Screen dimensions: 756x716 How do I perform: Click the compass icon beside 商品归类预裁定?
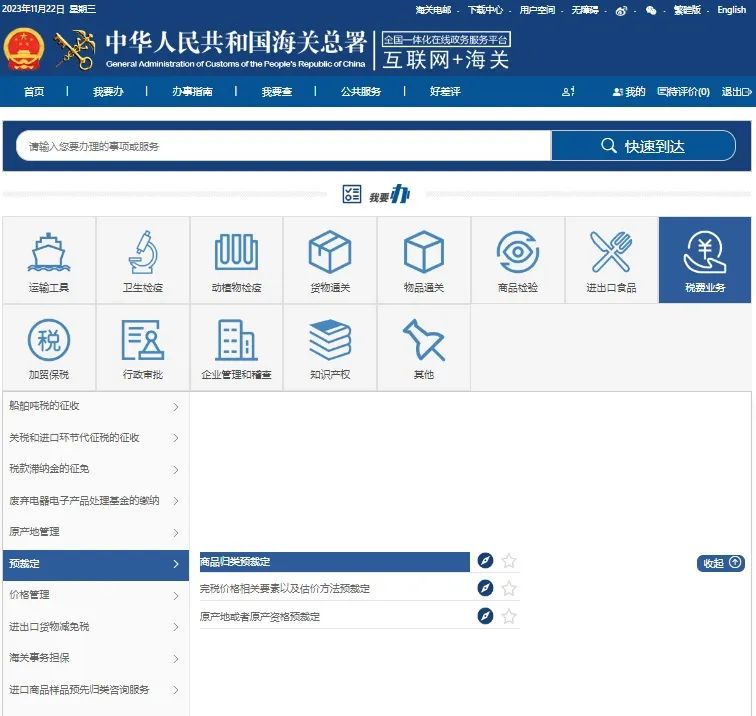485,561
